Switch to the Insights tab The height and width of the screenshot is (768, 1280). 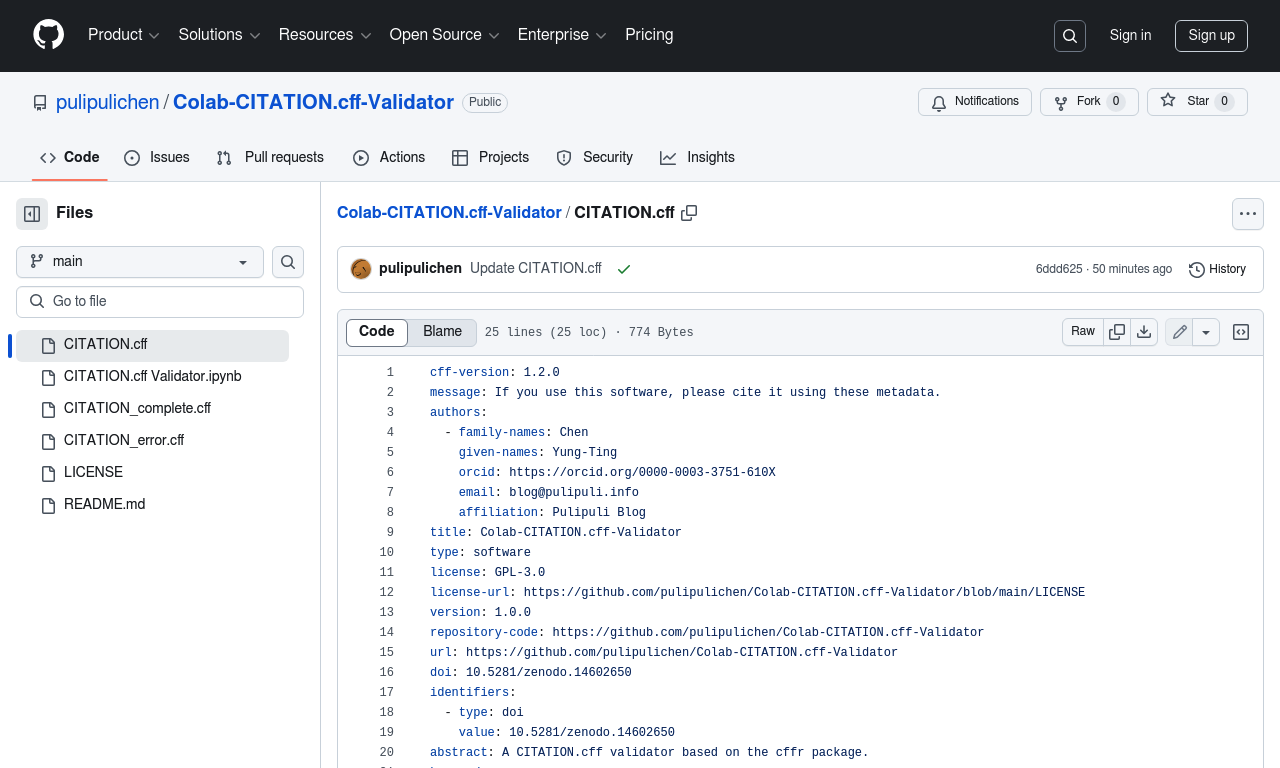(697, 158)
